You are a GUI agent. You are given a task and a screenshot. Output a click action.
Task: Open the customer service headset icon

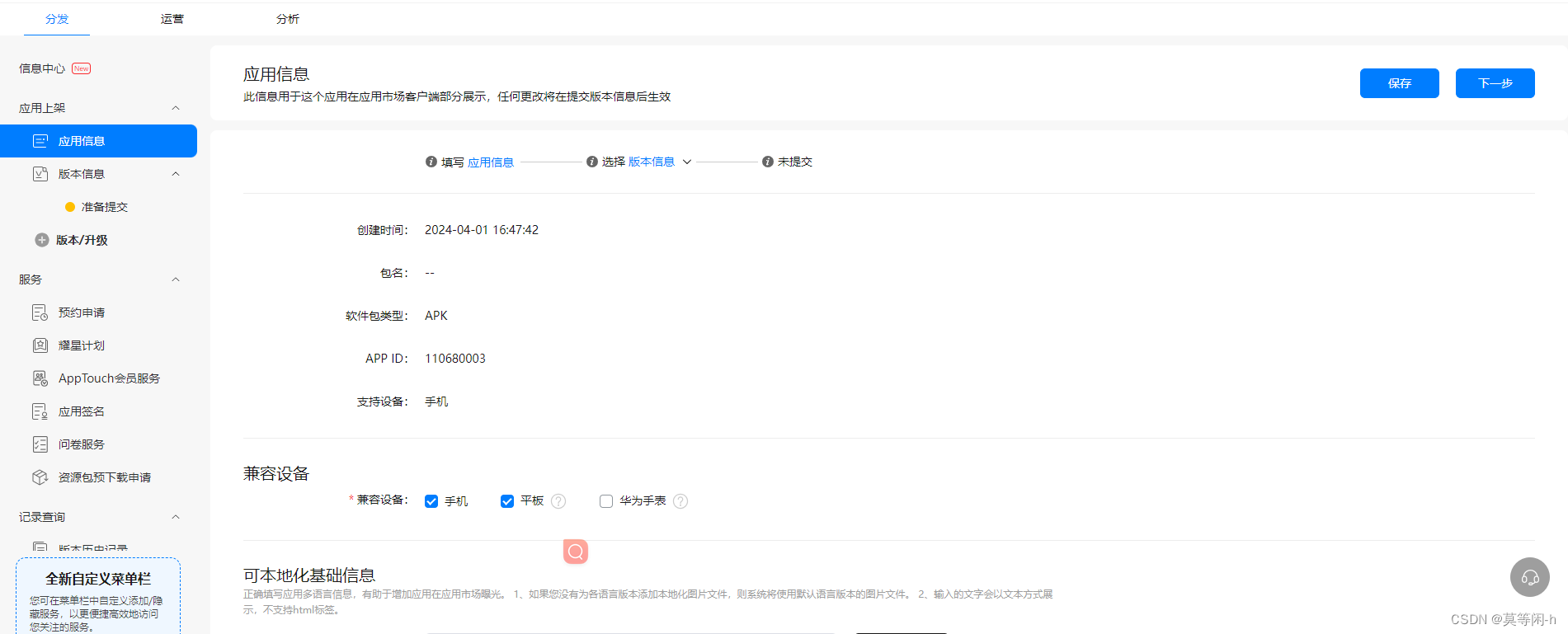(x=1530, y=577)
